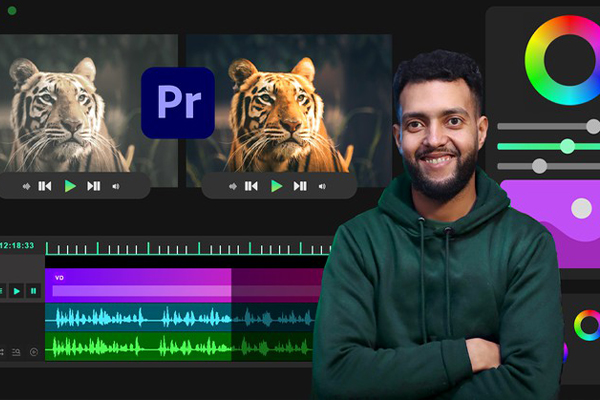Click the green timeline ruler

pyautogui.click(x=188, y=248)
